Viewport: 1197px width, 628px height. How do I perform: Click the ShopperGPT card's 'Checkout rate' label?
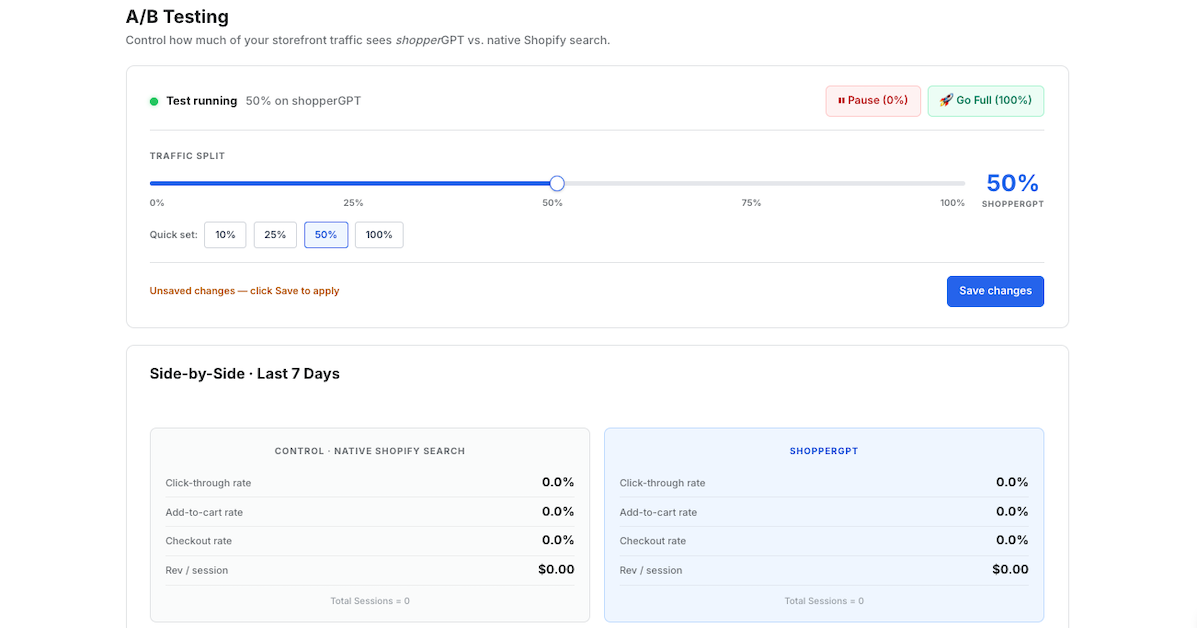point(653,541)
